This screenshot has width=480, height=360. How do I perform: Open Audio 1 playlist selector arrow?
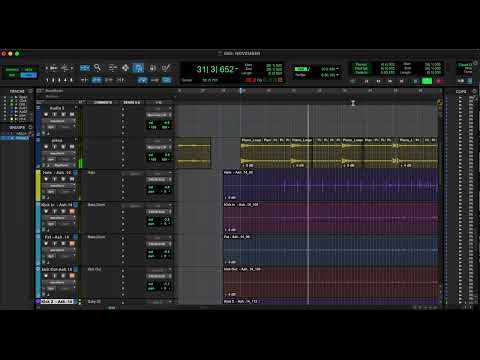click(x=76, y=108)
